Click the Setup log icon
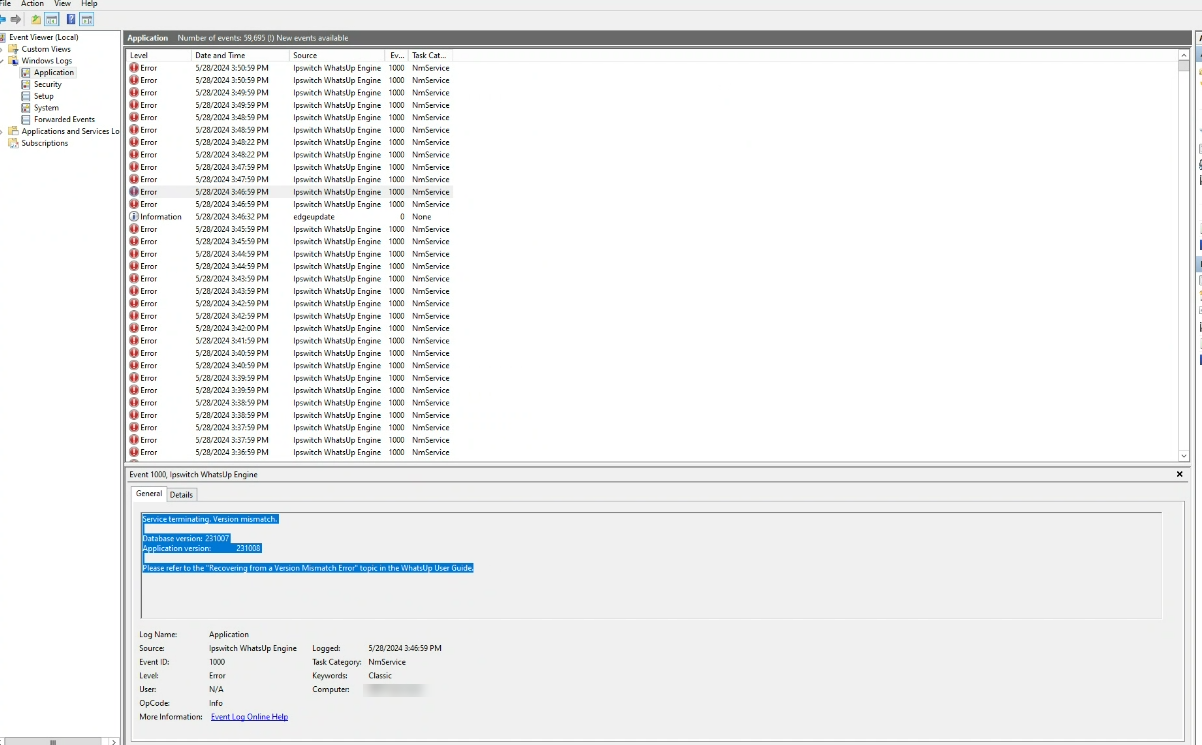Image resolution: width=1202 pixels, height=745 pixels. 26,96
